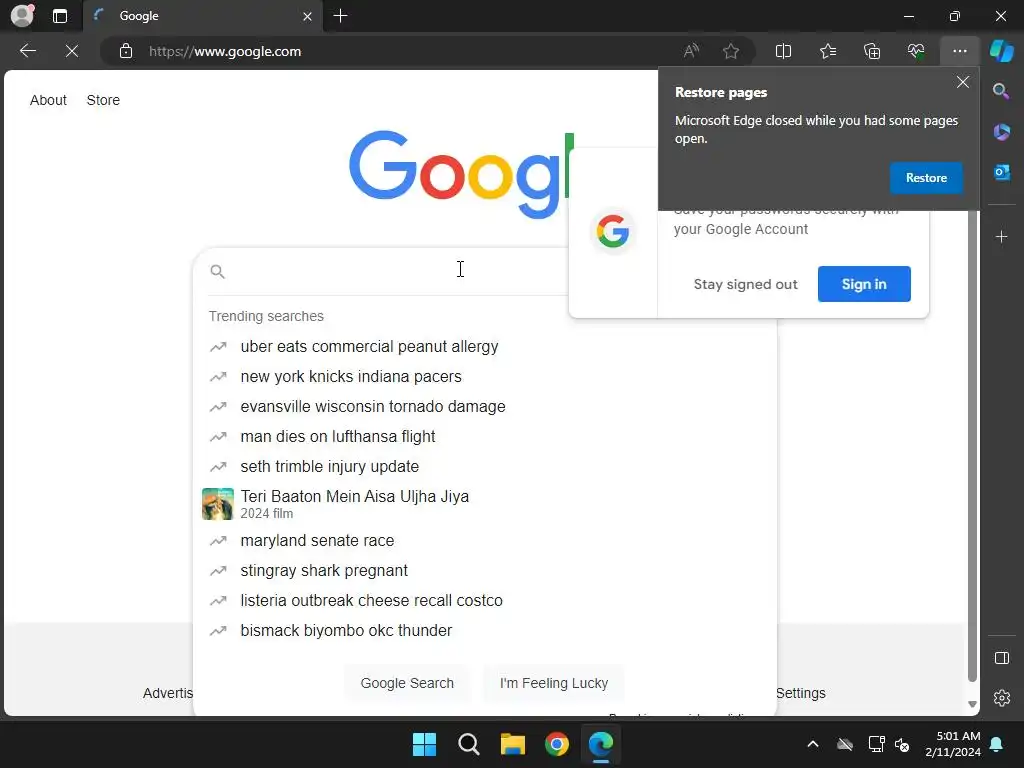This screenshot has height=768, width=1024.
Task: Open a new tab
Action: (x=340, y=16)
